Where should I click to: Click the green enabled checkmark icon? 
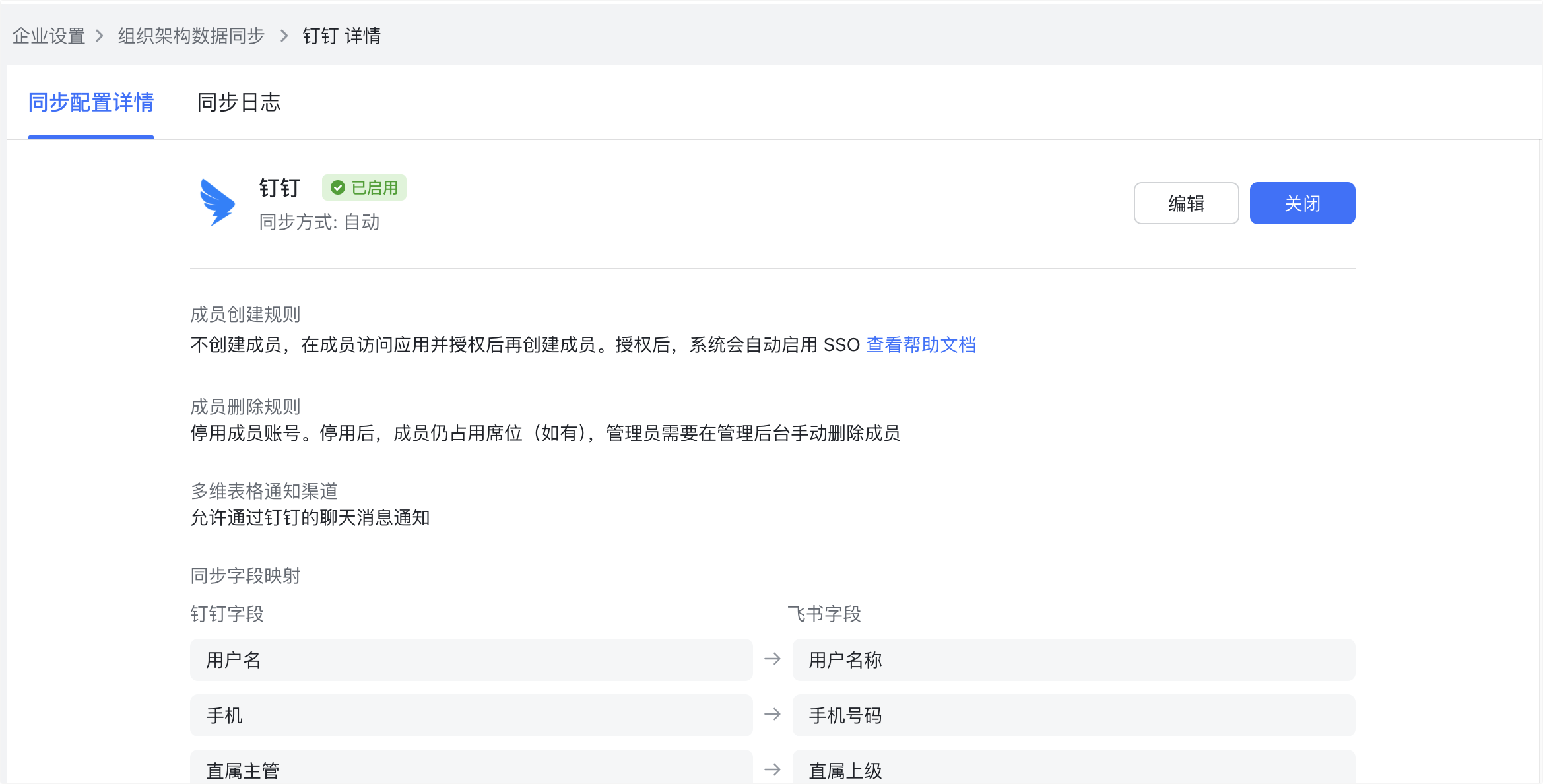[338, 188]
